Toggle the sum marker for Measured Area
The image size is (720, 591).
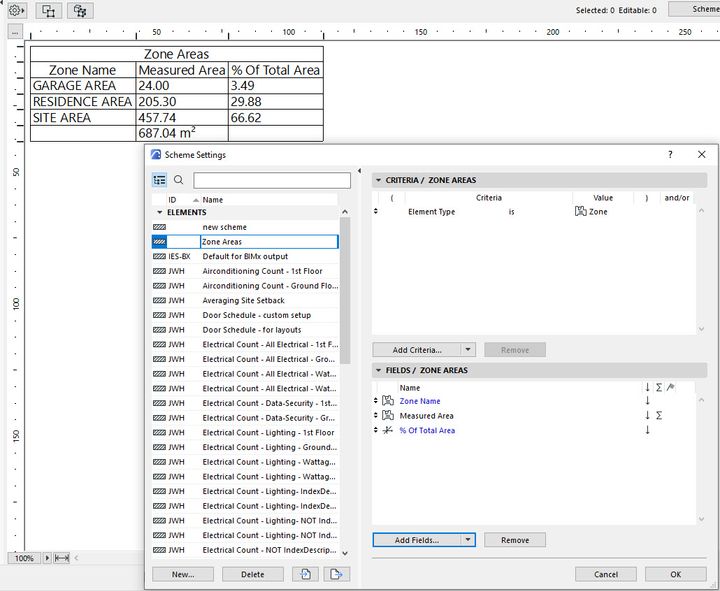coord(659,415)
